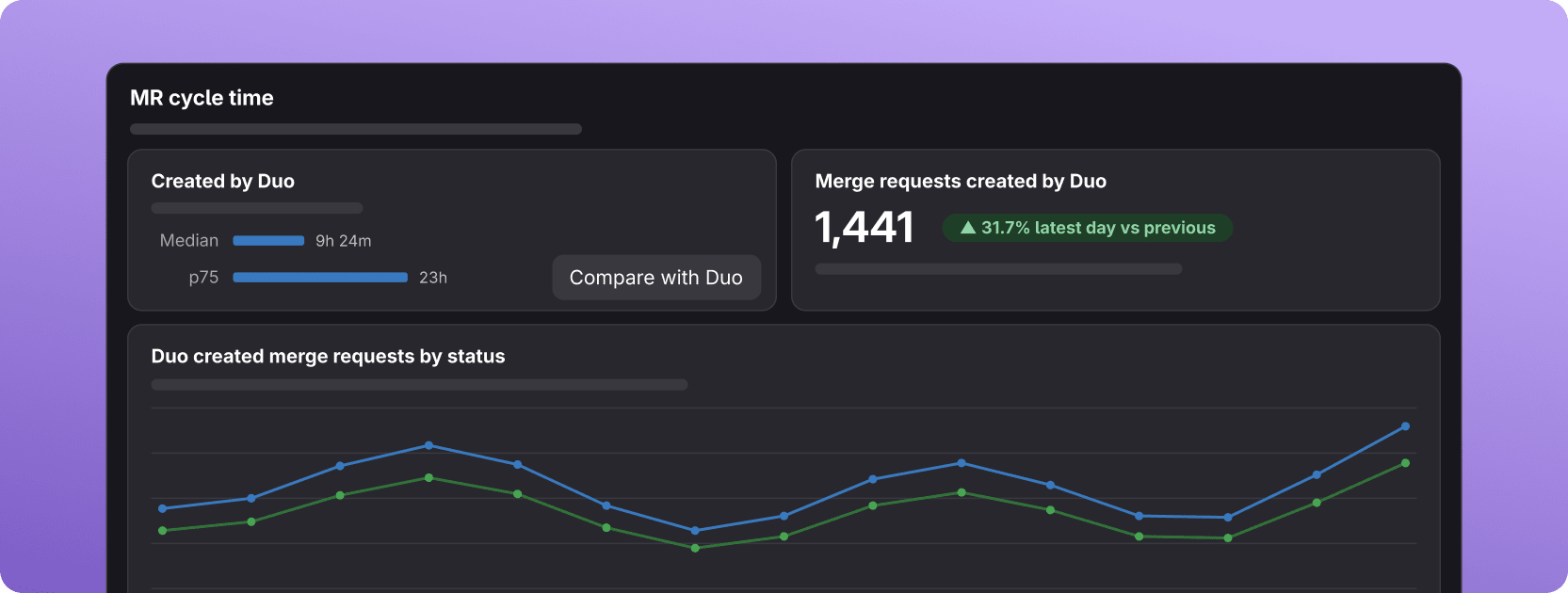1568x593 pixels.
Task: Click the Compare with Duo button
Action: (656, 278)
